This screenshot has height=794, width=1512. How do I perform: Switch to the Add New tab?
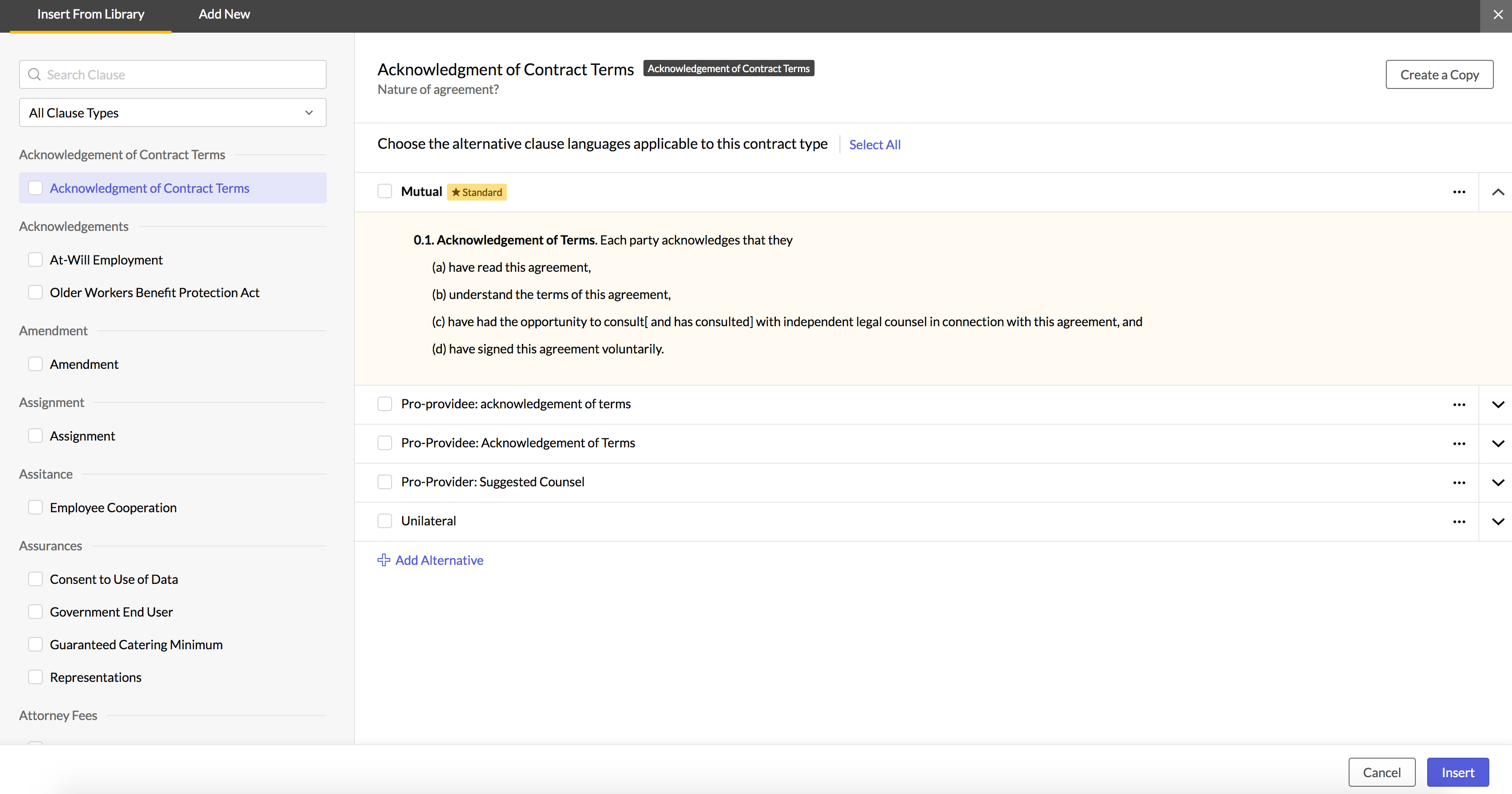224,14
